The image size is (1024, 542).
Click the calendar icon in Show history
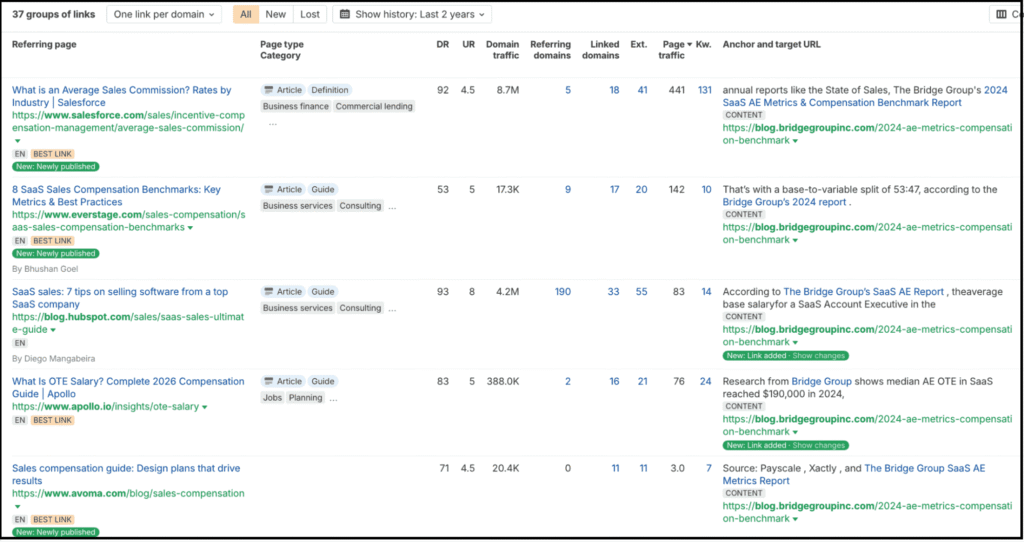(345, 14)
